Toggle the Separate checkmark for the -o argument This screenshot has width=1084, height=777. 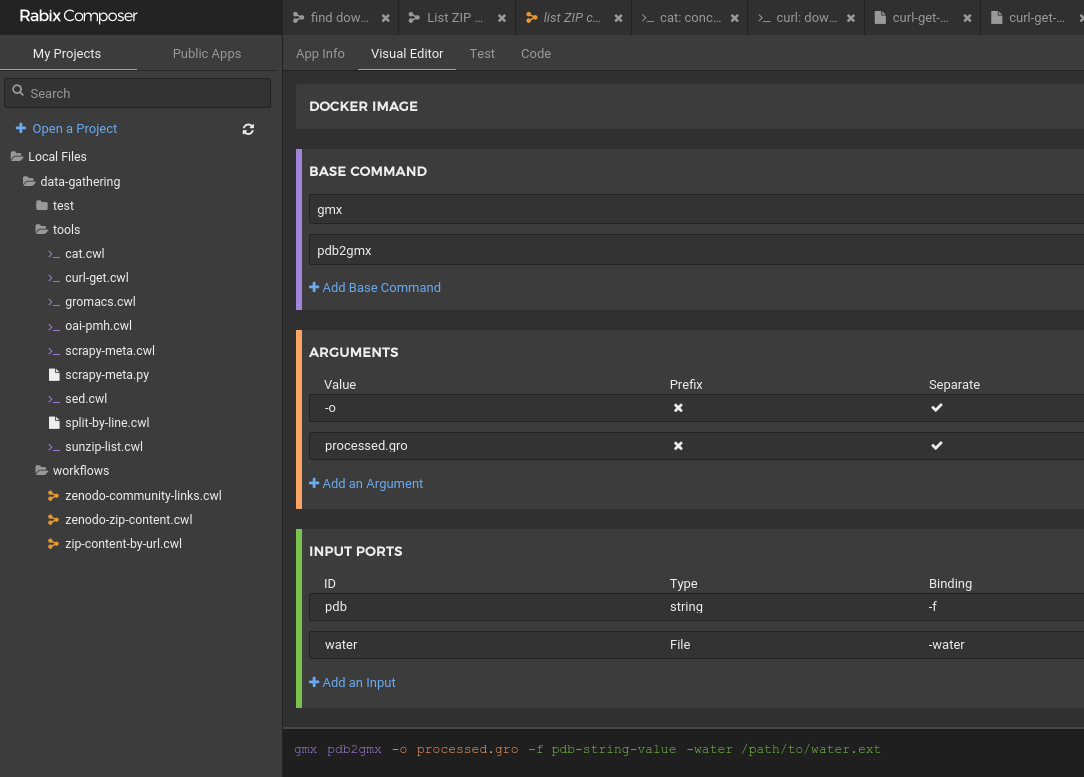click(937, 408)
